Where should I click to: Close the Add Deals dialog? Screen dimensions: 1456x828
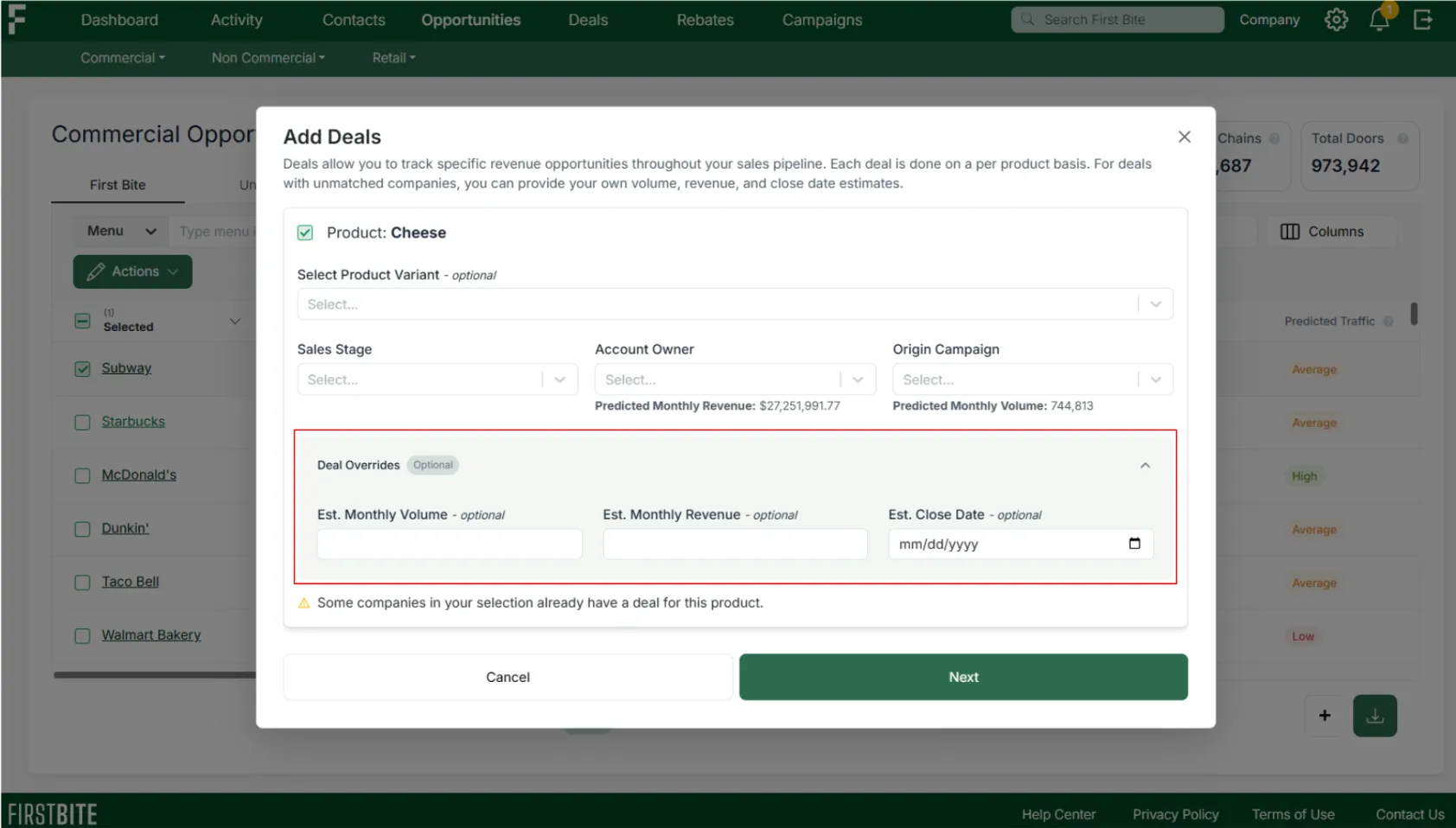(x=1185, y=137)
